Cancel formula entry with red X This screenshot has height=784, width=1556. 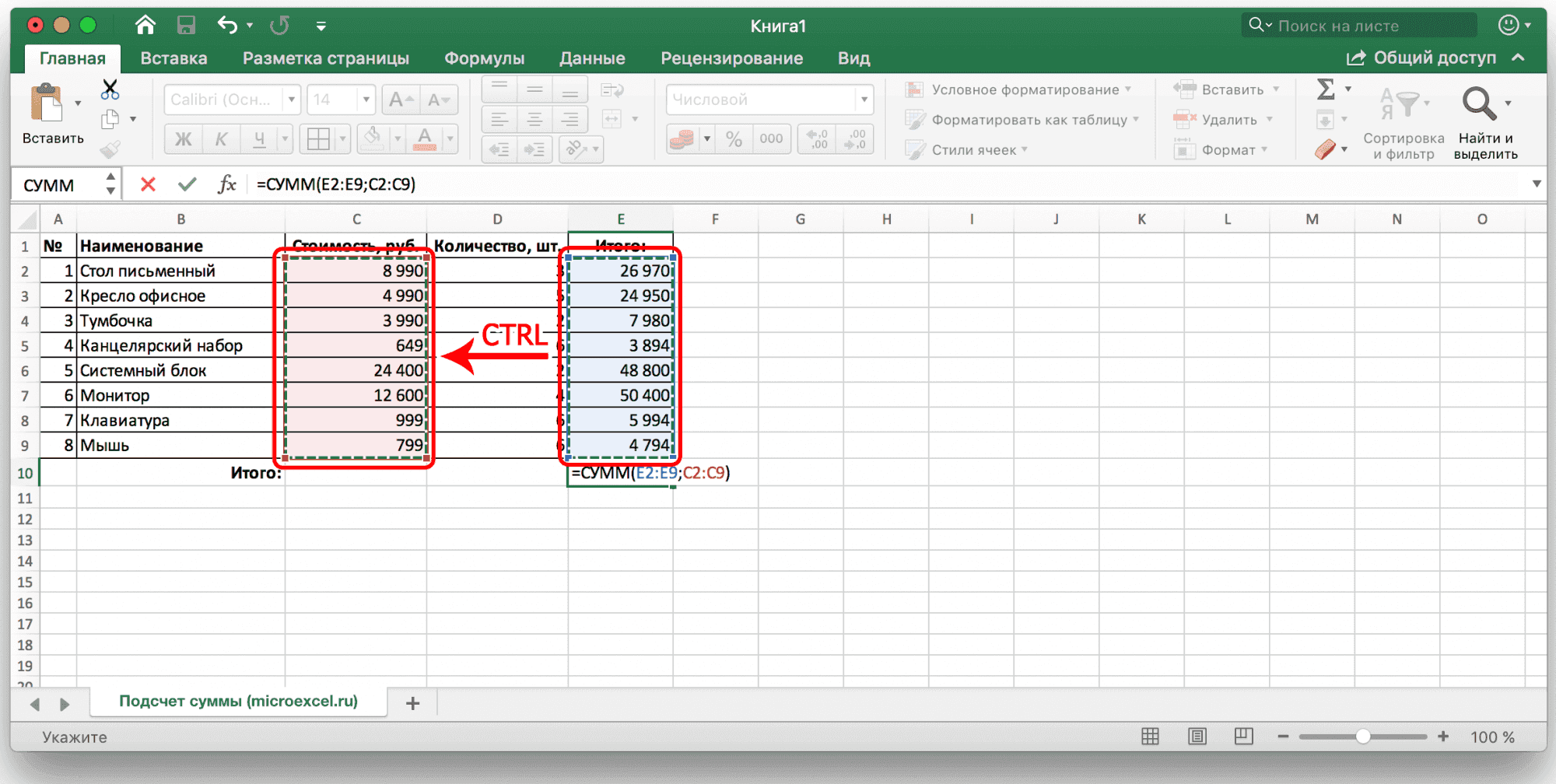click(148, 184)
